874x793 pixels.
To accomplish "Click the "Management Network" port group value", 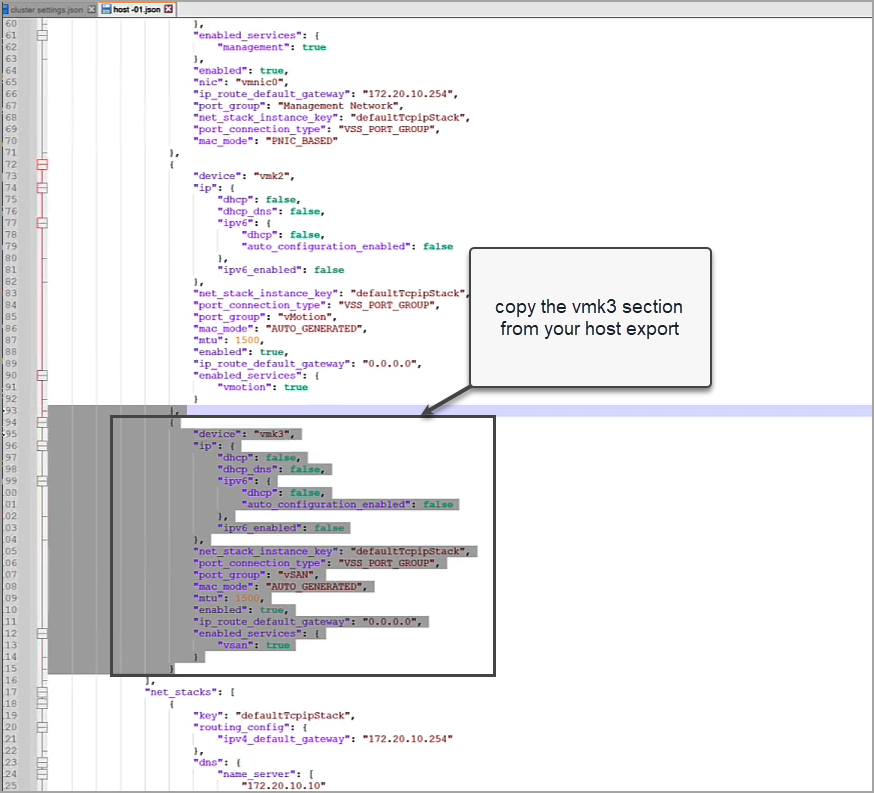I will (x=337, y=106).
